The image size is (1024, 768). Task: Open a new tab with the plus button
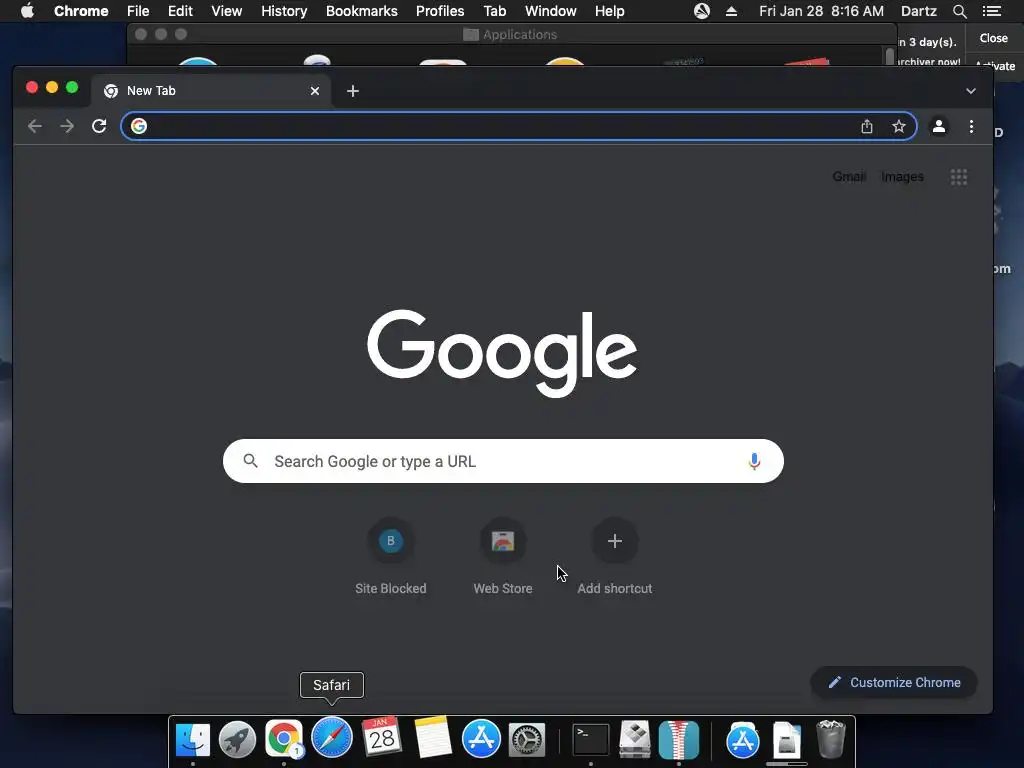(353, 91)
